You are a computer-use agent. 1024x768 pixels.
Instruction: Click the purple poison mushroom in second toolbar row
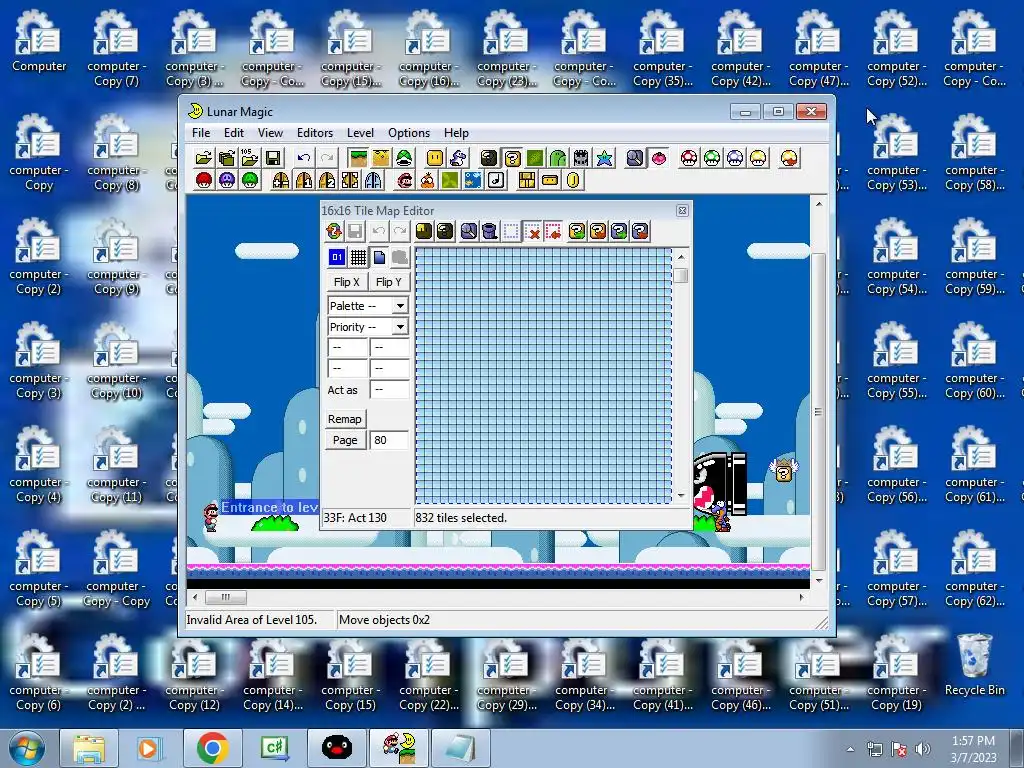click(x=227, y=180)
